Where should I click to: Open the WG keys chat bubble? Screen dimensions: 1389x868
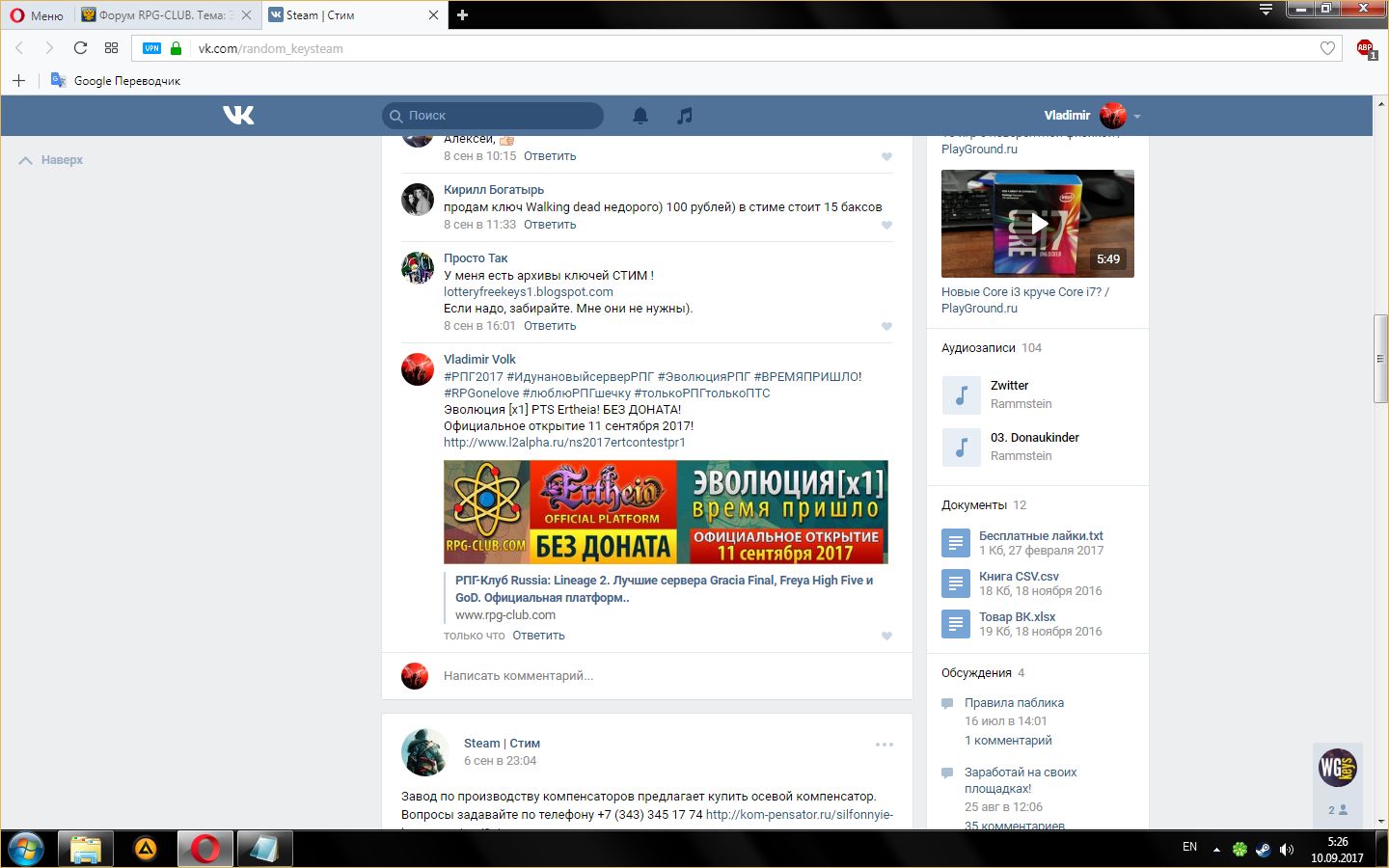tap(1338, 768)
